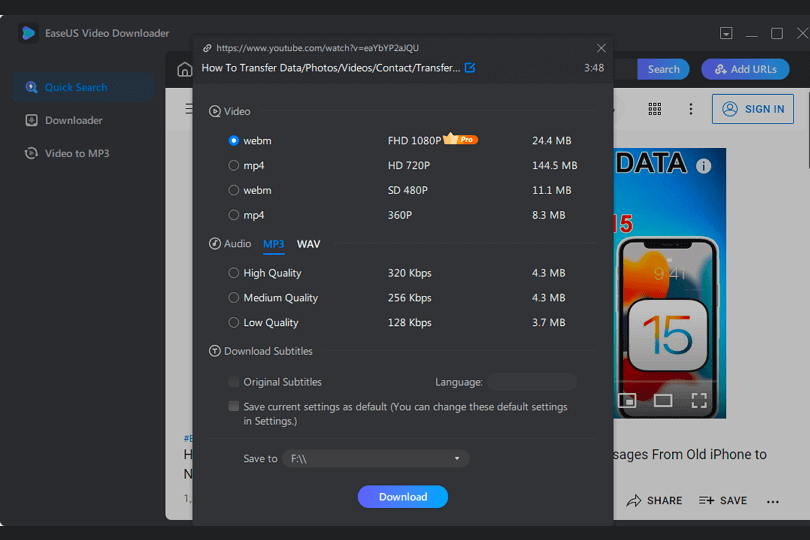The width and height of the screenshot is (810, 540).
Task: Open the title bar dropdown menu icon
Action: tap(726, 33)
